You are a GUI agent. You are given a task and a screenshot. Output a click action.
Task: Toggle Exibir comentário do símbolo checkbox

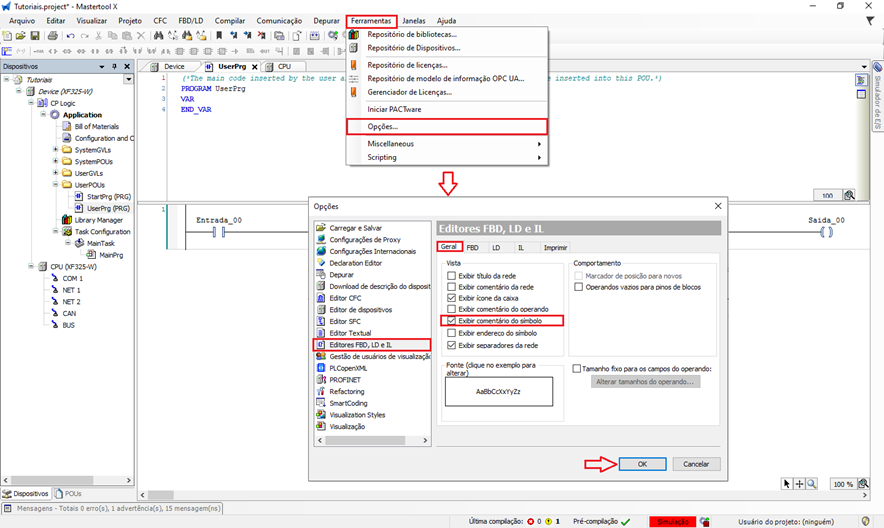click(451, 321)
